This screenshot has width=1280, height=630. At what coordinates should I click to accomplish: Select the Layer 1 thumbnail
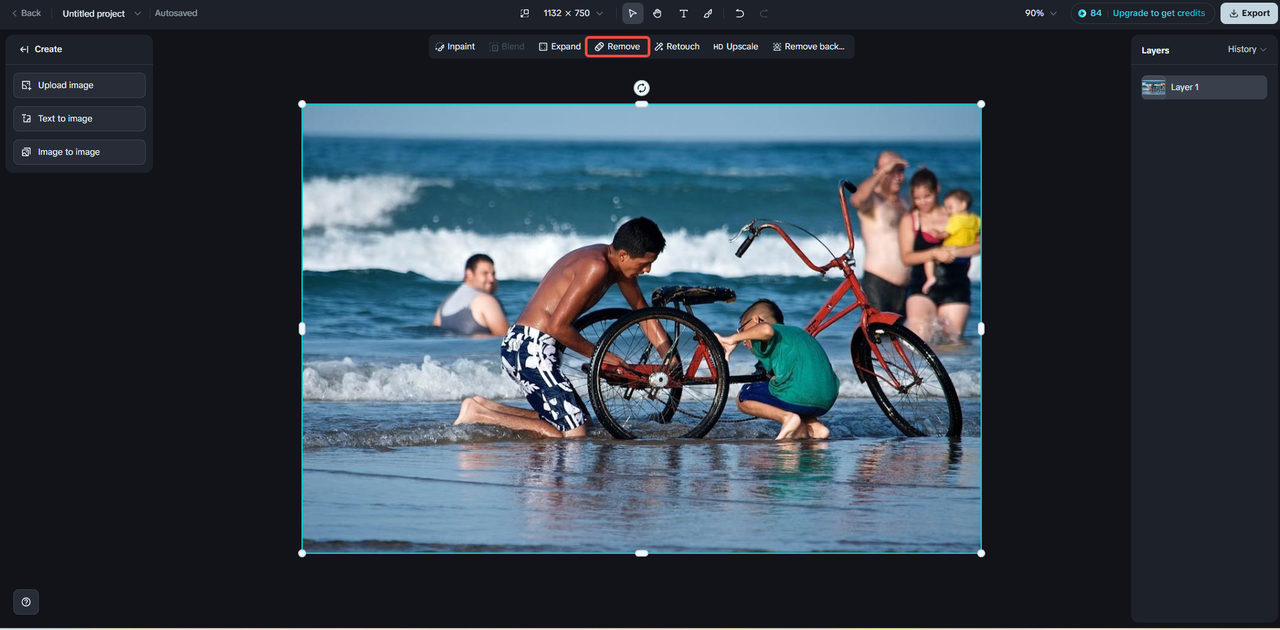tap(1154, 87)
